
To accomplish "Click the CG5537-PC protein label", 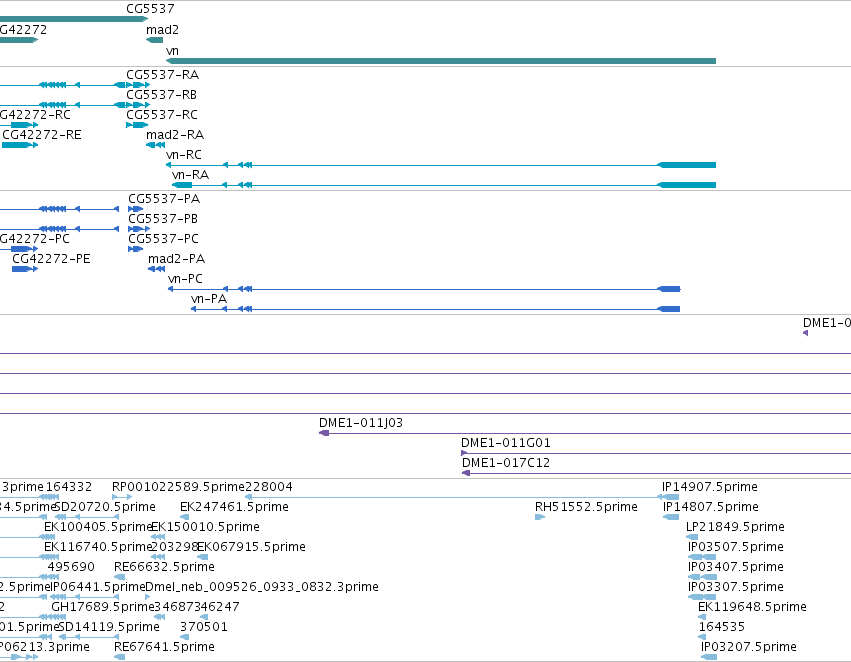I will click(163, 239).
